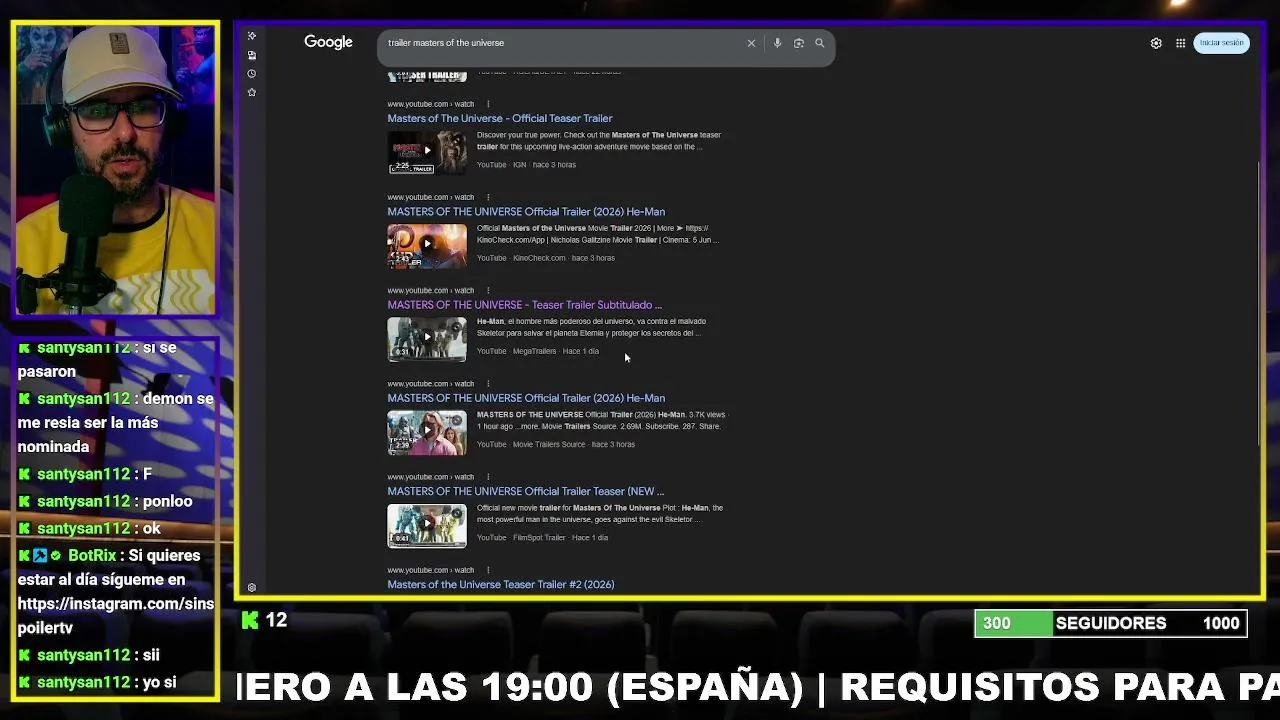
Task: Play FilmSpot Trailer video thumbnail
Action: coord(427,524)
